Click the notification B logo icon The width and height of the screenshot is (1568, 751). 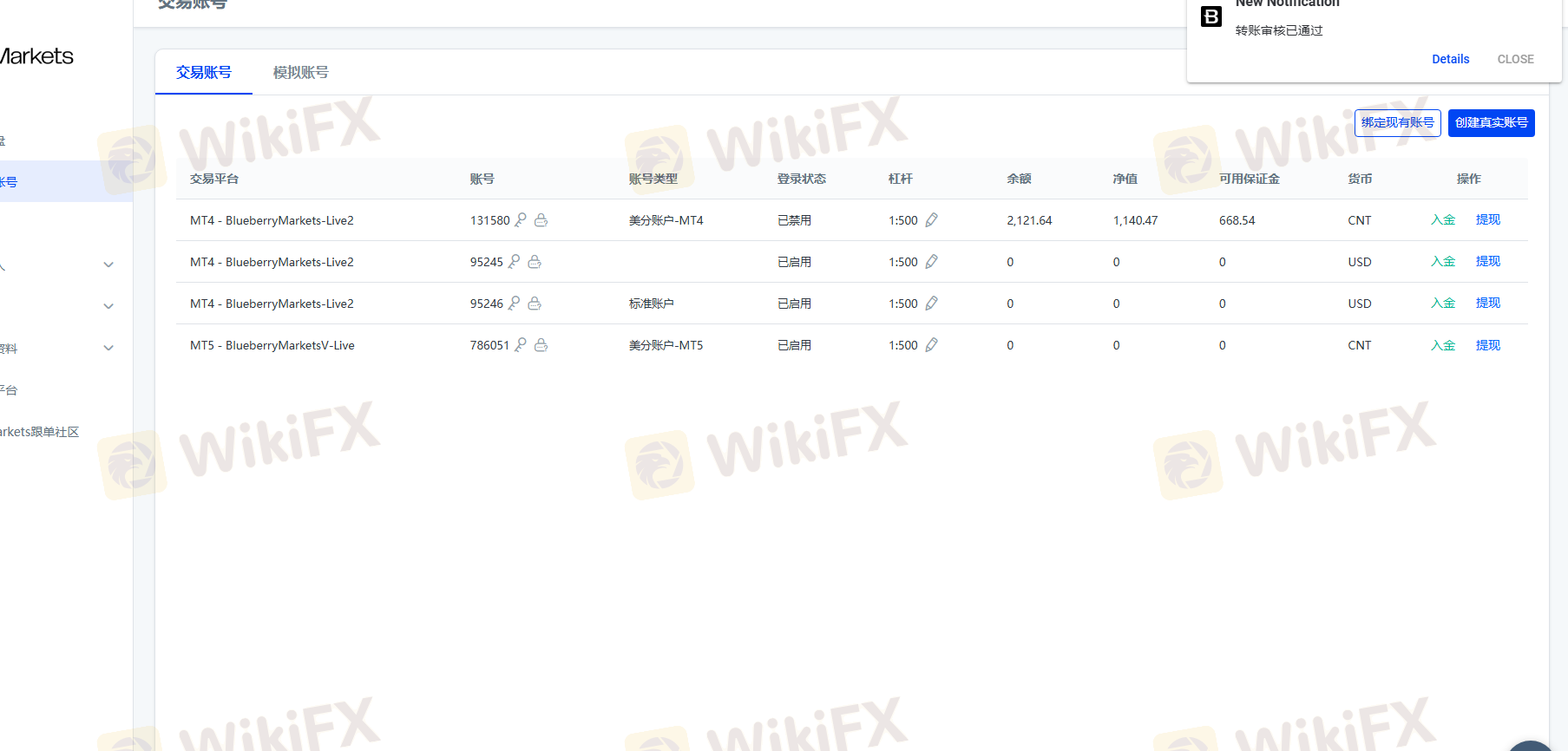tap(1211, 16)
